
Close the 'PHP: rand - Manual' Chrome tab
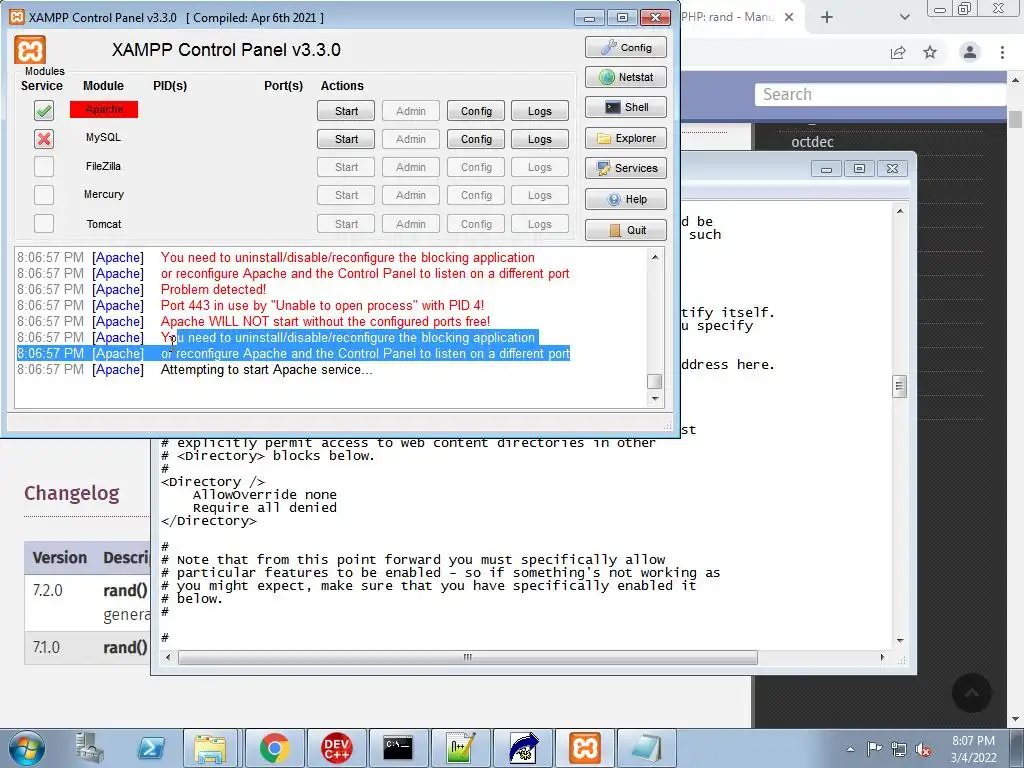[x=789, y=17]
